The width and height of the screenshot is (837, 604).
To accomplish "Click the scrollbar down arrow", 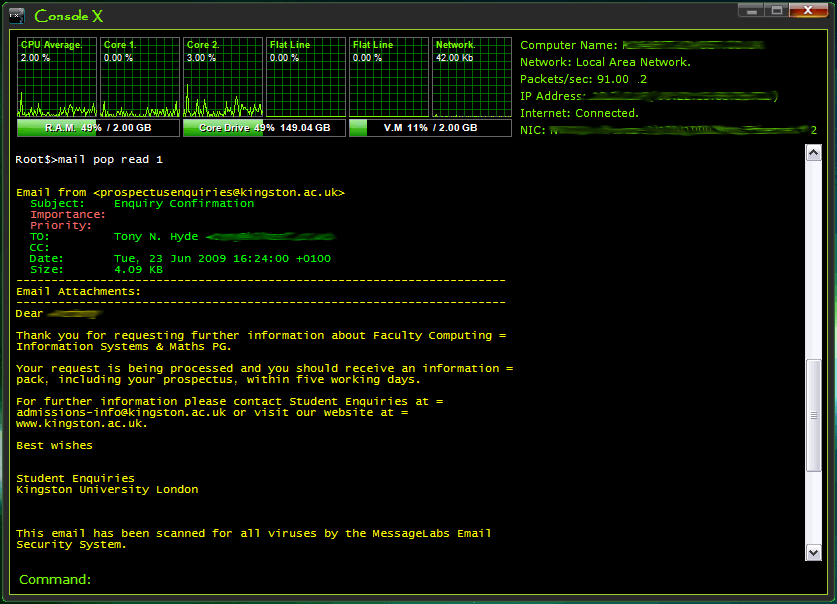I will click(x=813, y=551).
